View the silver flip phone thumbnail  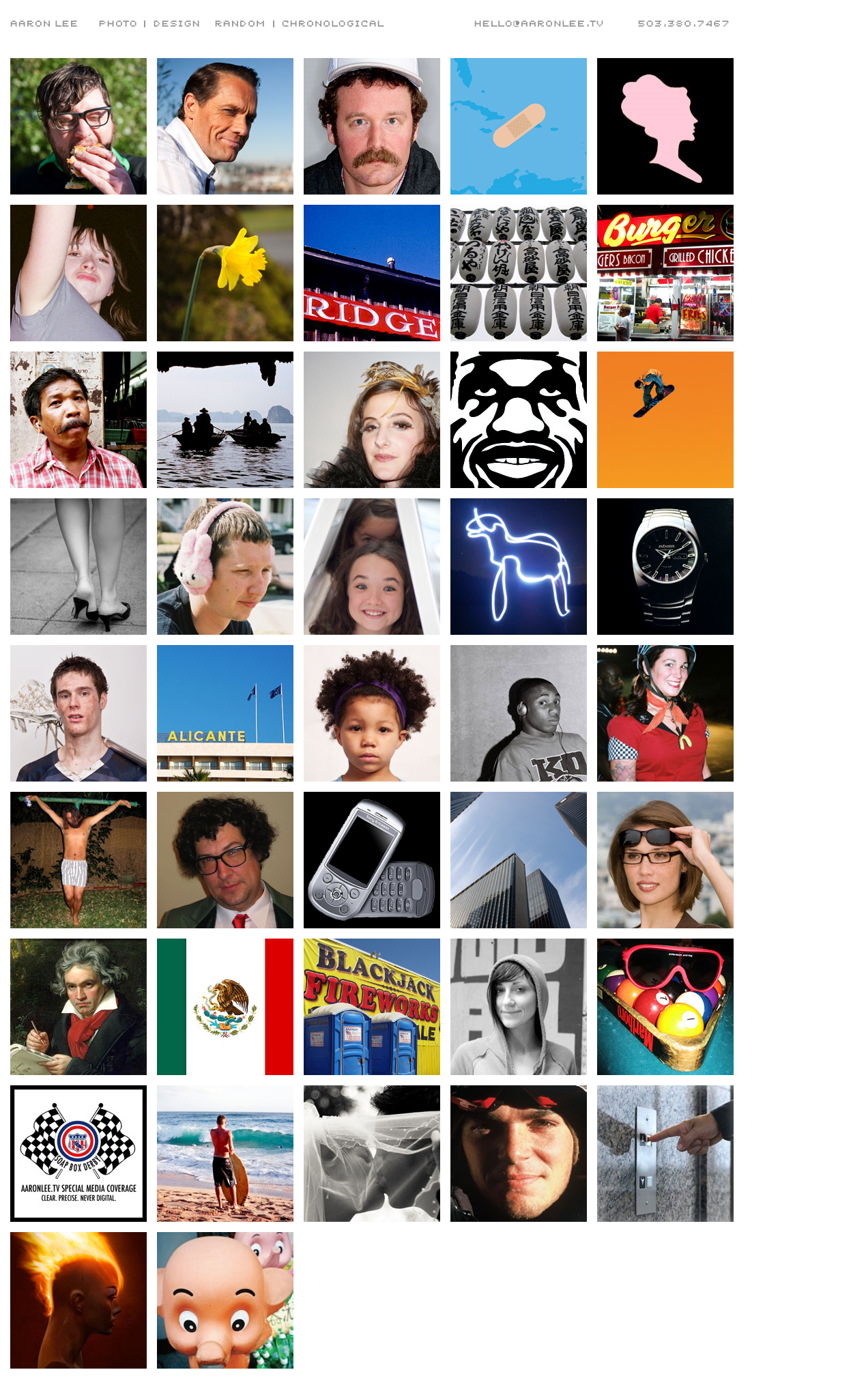372,860
